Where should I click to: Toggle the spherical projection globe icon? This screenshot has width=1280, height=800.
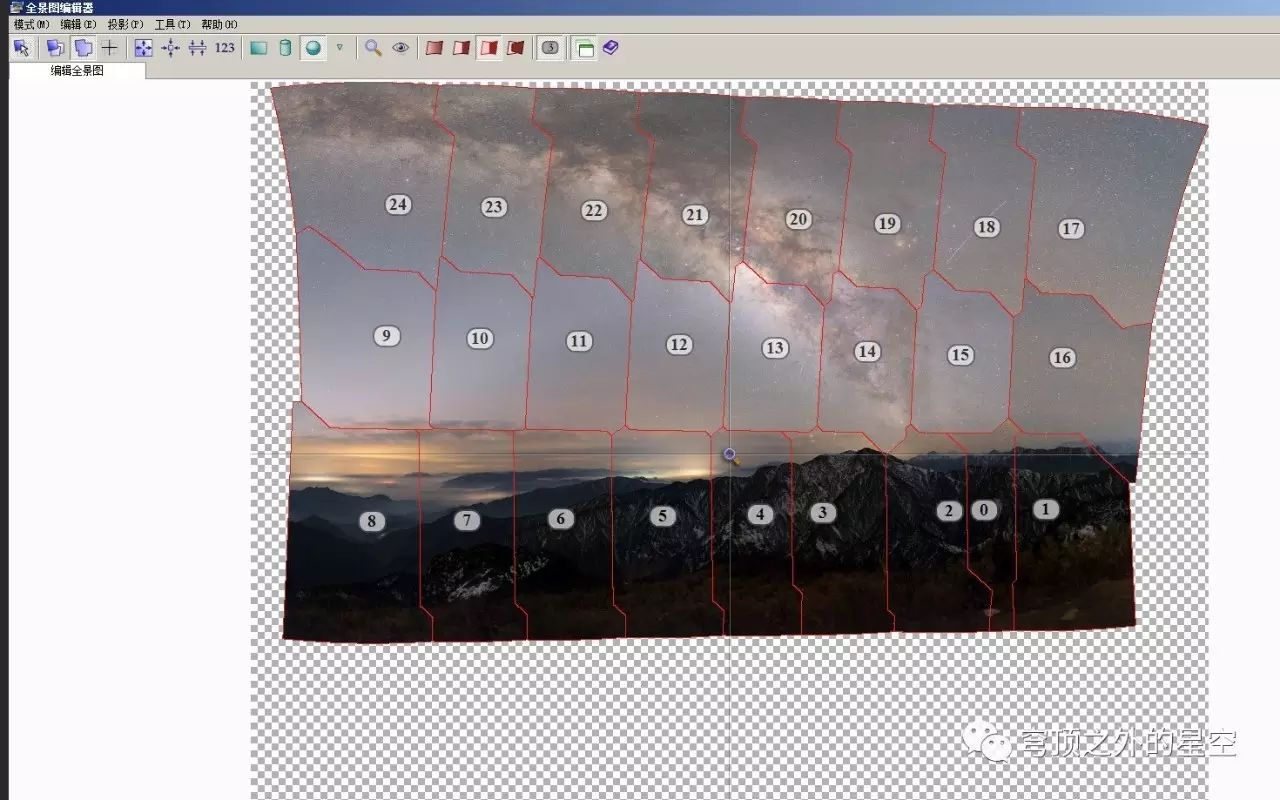coord(314,48)
